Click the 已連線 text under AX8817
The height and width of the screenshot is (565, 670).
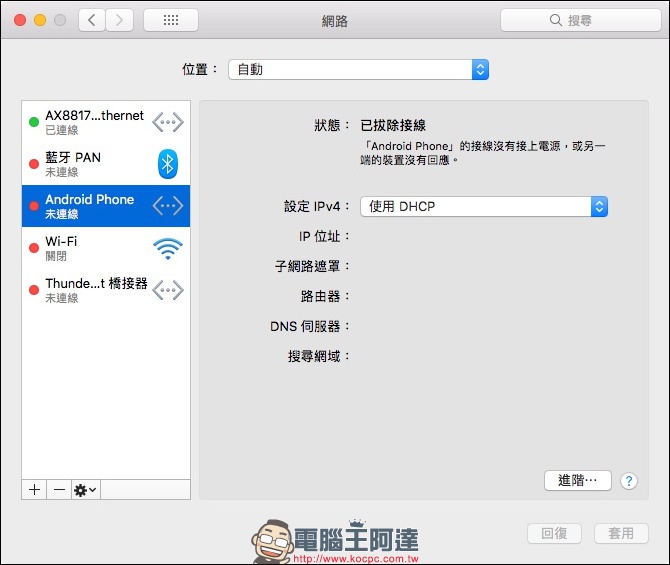pyautogui.click(x=62, y=130)
